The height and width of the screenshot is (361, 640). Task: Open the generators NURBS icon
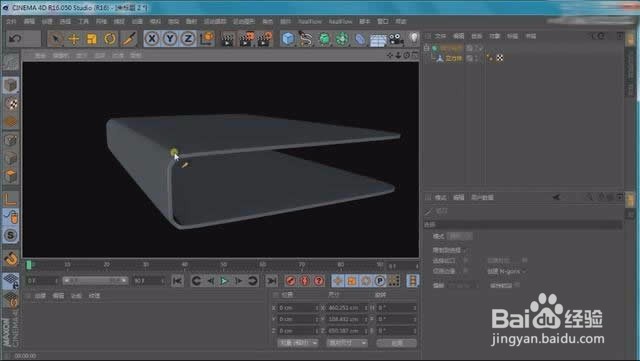(324, 39)
